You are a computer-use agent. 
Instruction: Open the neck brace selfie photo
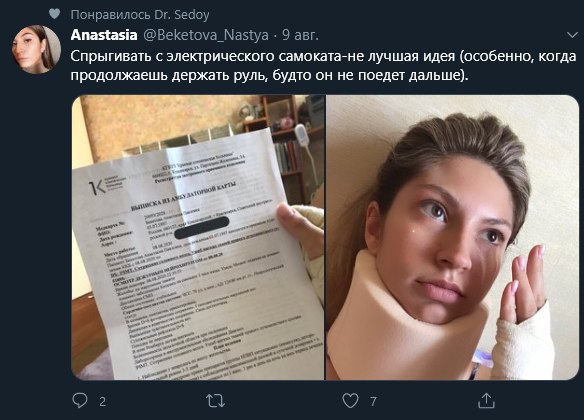pyautogui.click(x=453, y=237)
